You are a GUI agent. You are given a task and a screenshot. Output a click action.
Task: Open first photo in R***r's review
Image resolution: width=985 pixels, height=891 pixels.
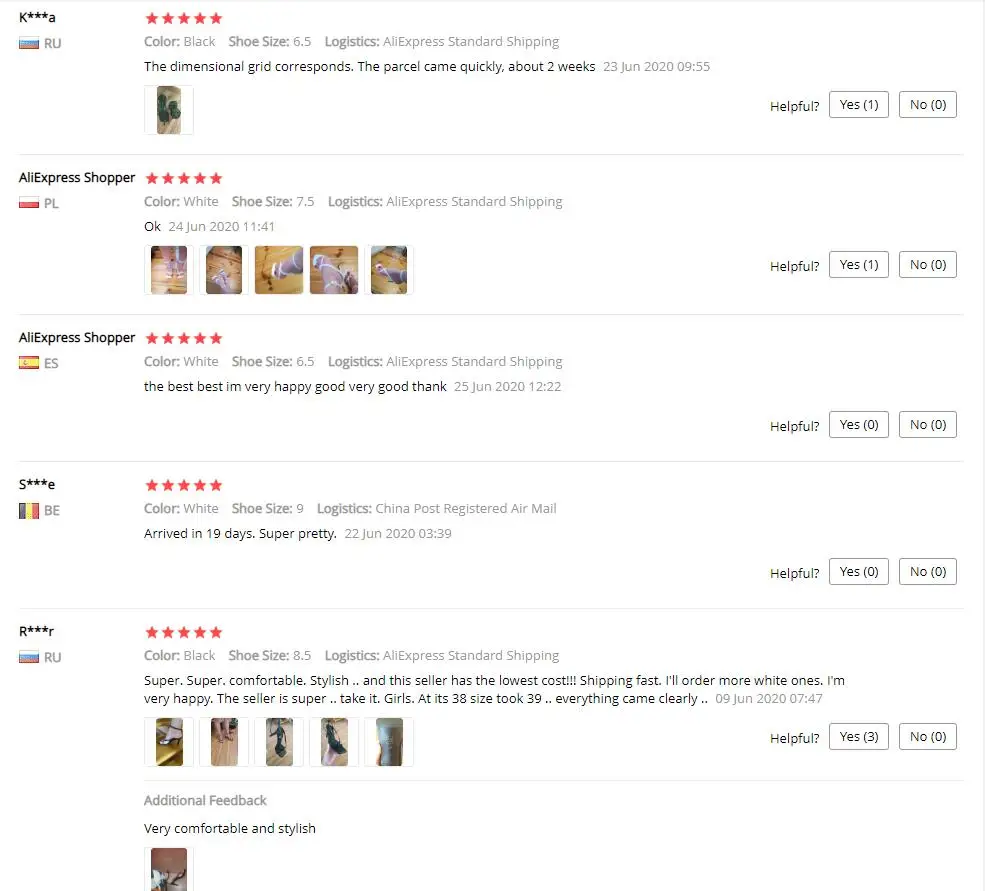click(x=168, y=741)
